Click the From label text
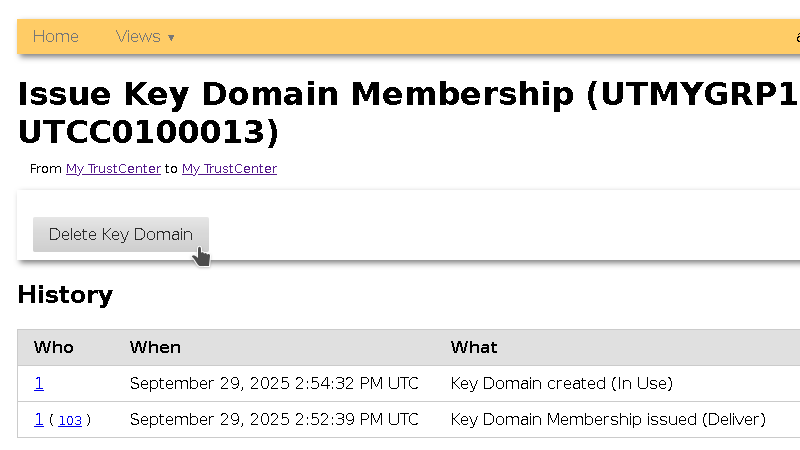 tap(46, 169)
